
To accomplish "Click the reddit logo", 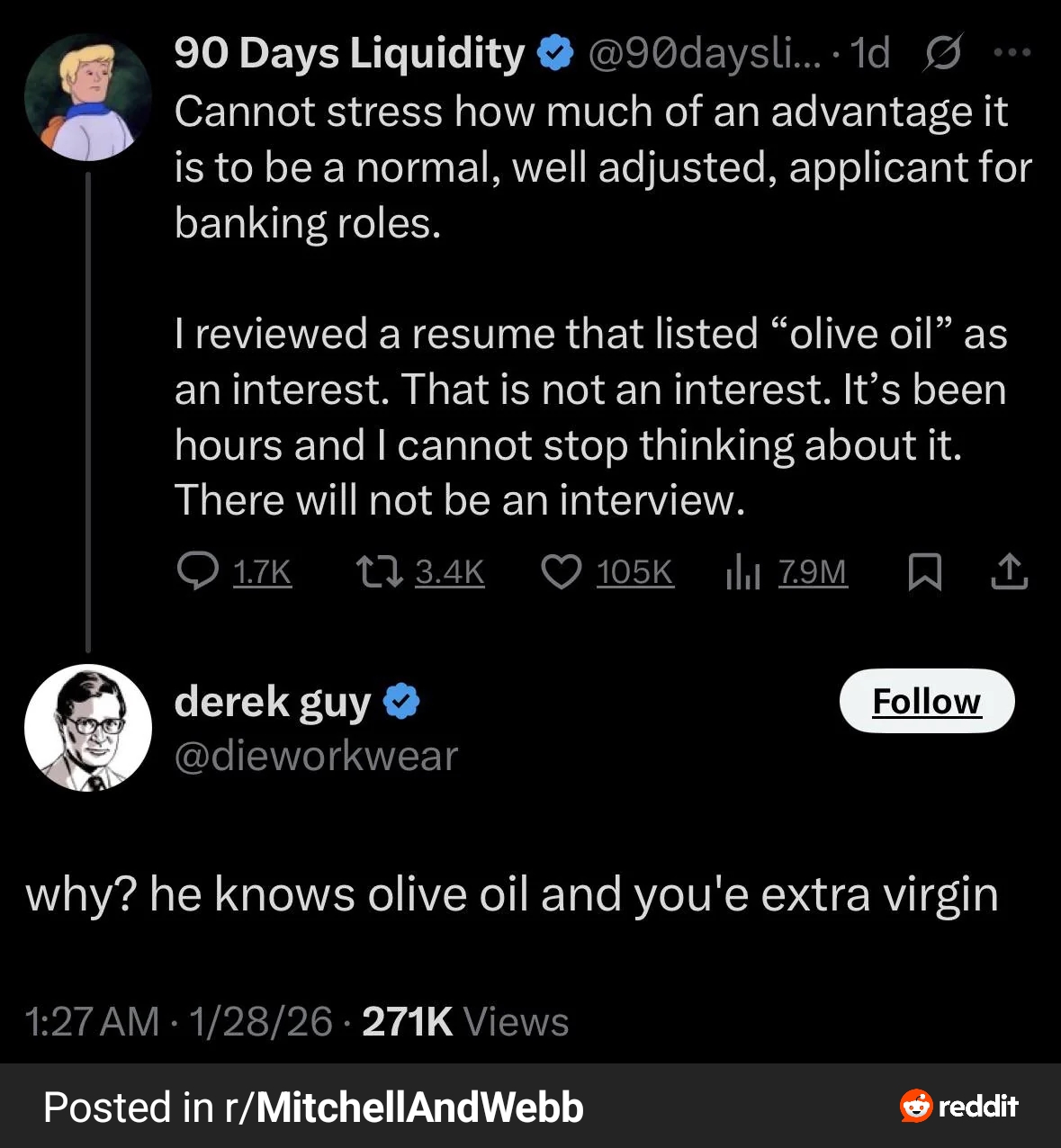I will pos(959,1106).
